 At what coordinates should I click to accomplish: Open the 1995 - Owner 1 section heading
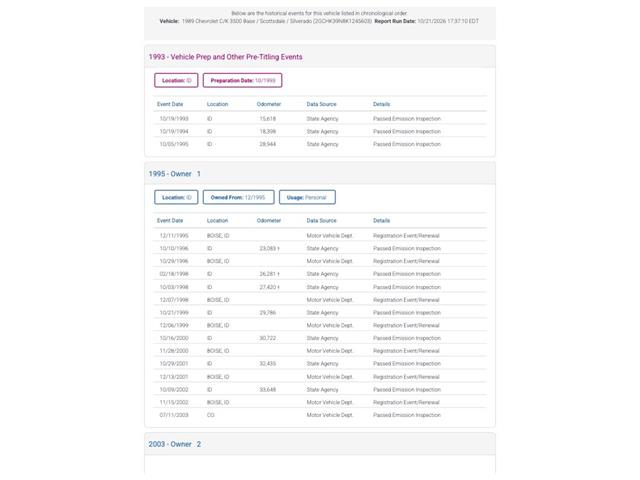pos(175,174)
